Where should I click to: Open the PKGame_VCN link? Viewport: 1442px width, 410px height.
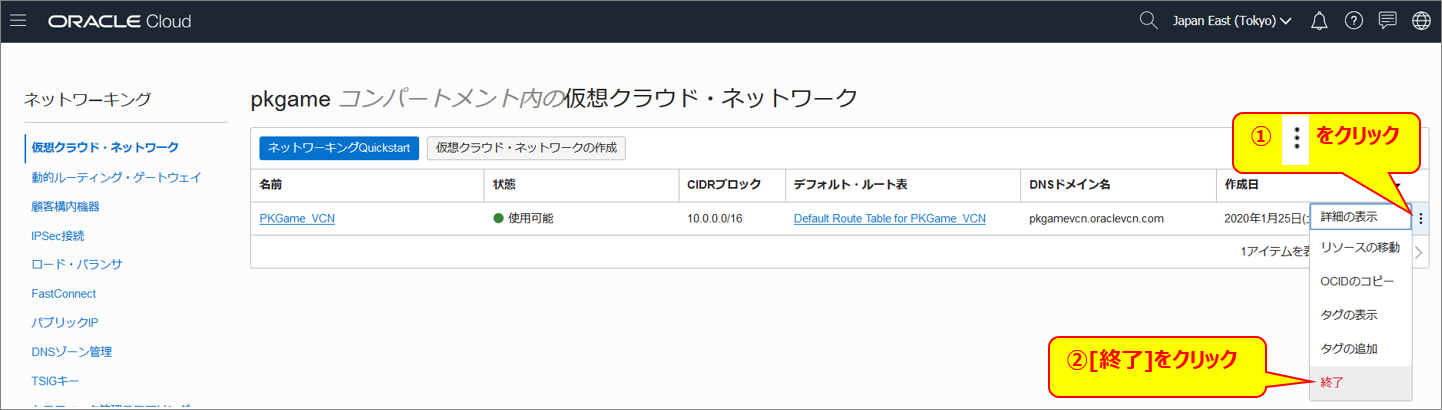297,219
